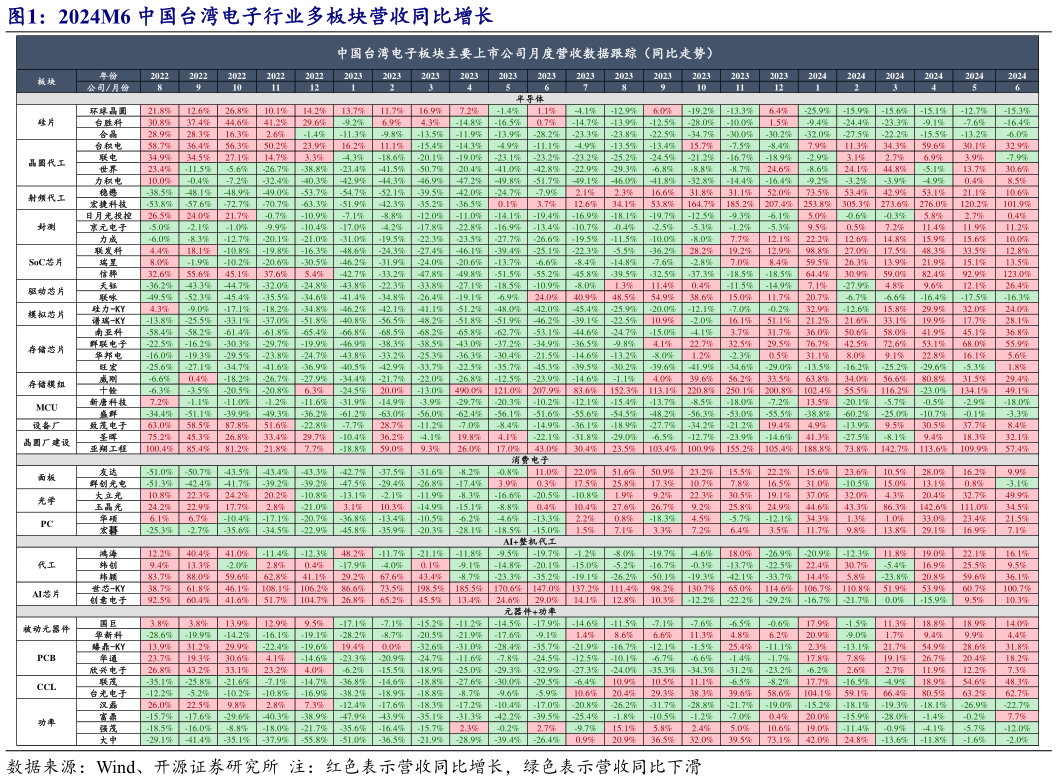Click the company name "台积电"

(x=109, y=146)
